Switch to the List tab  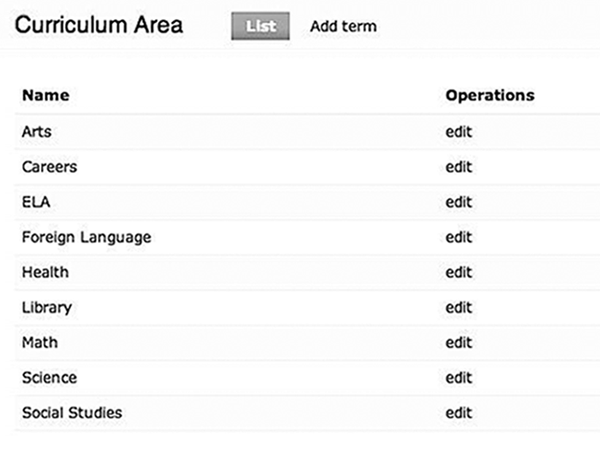tap(259, 26)
